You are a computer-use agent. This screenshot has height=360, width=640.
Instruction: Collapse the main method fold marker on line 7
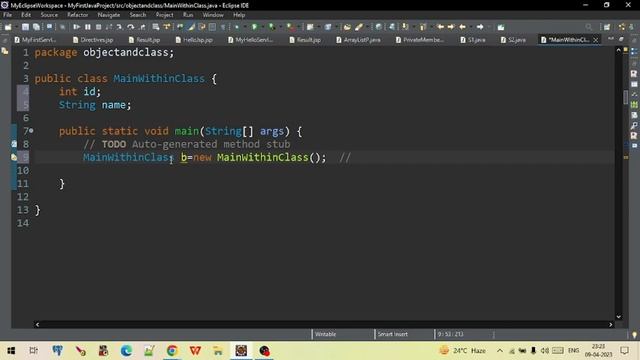coord(31,131)
